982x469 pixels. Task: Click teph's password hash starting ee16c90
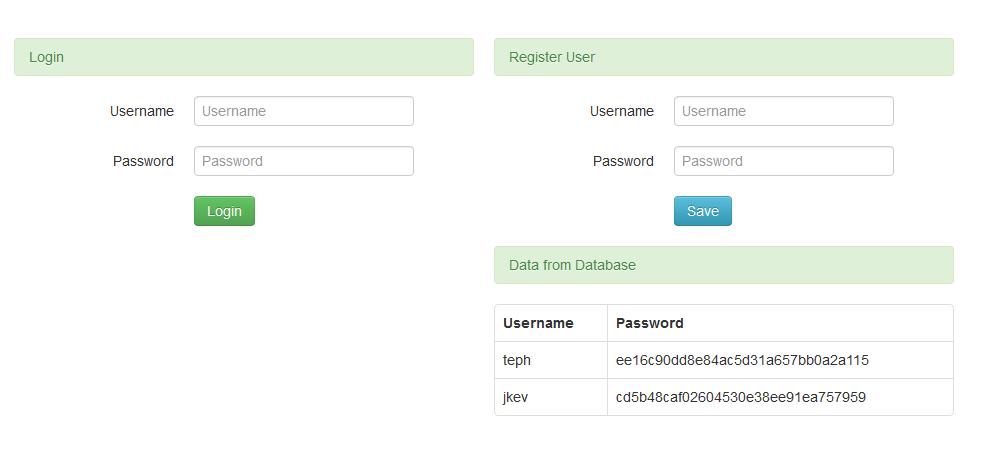point(742,360)
